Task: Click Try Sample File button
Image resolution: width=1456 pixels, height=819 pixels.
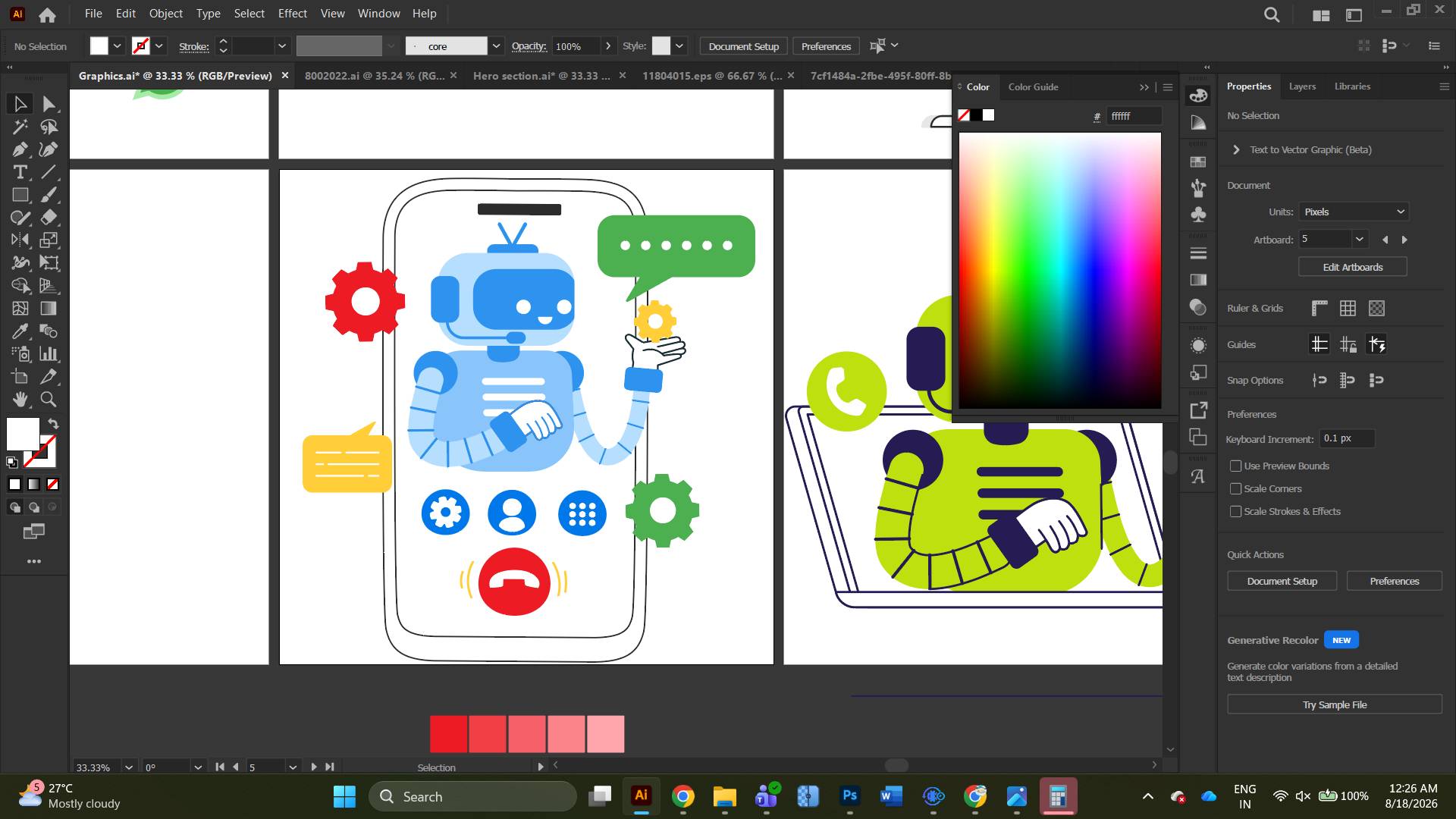Action: click(1335, 704)
